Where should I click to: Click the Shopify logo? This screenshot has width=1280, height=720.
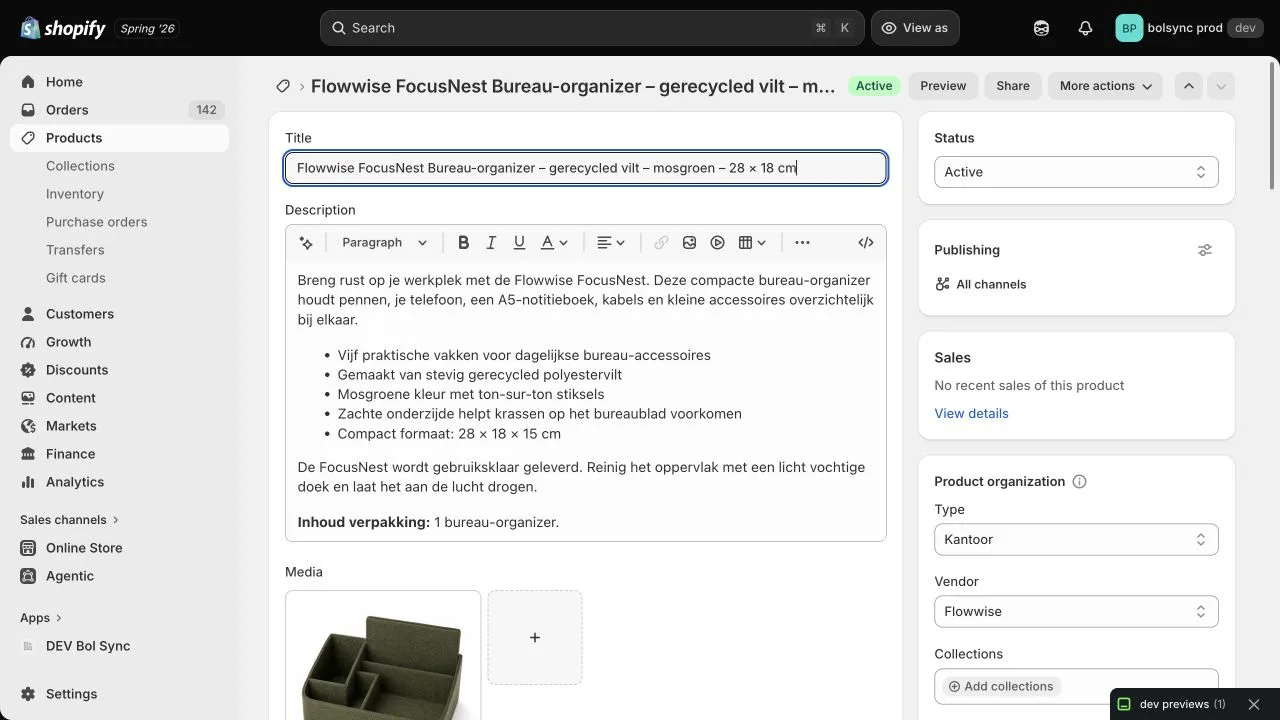point(63,28)
